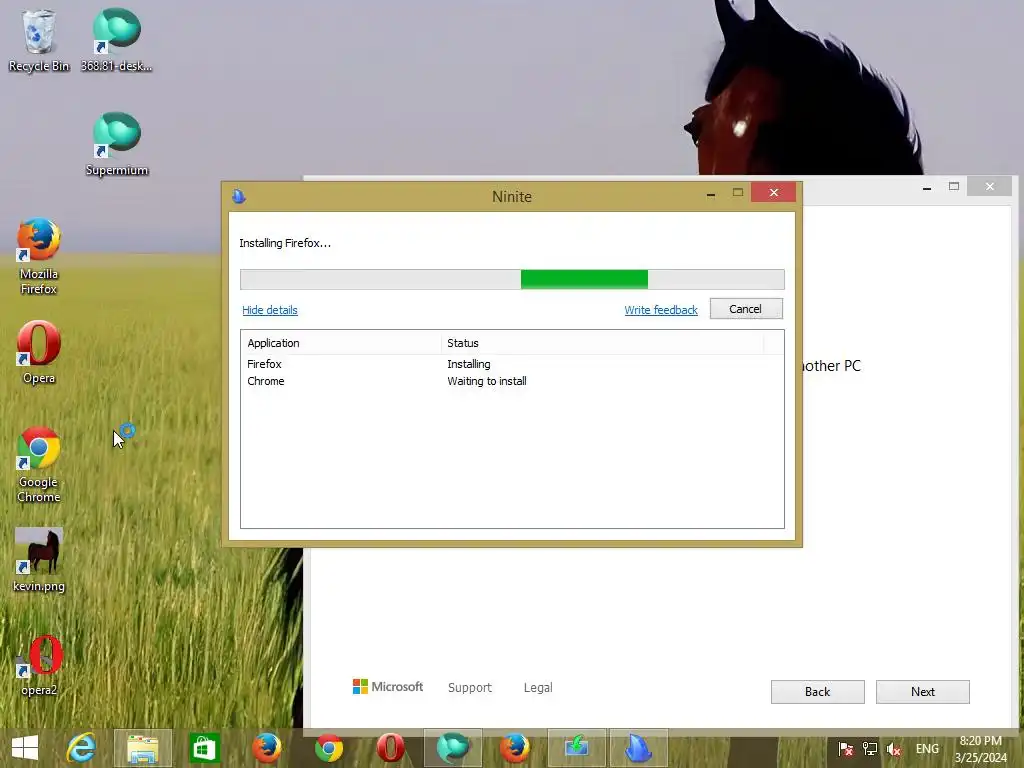Viewport: 1024px width, 768px height.
Task: Click the Application column header
Action: [341, 343]
